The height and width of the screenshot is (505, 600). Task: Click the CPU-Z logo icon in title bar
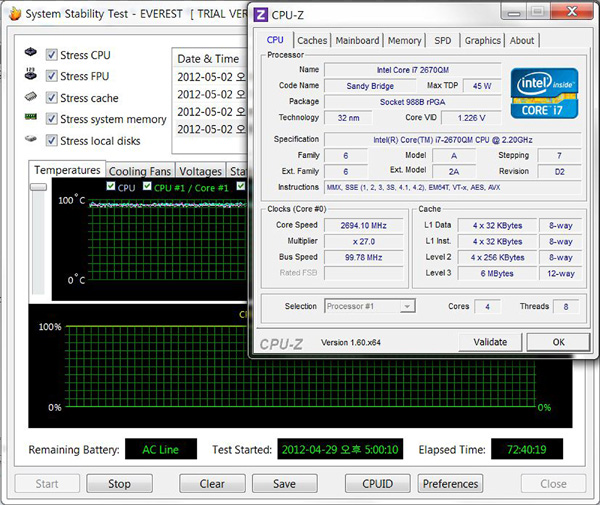261,15
